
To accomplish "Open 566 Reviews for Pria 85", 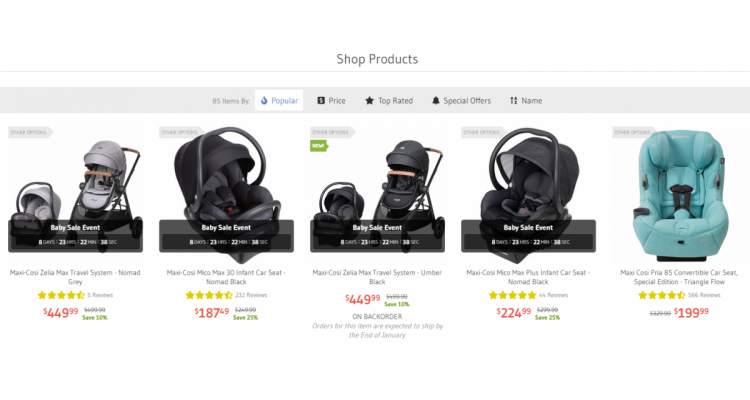I will click(704, 295).
